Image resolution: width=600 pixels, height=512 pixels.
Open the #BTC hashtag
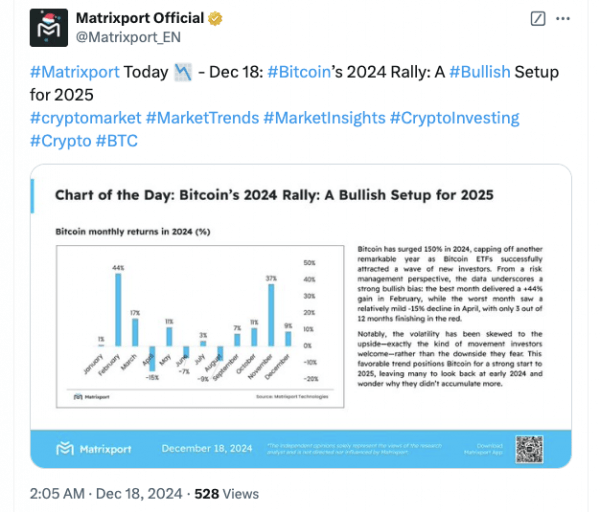117,140
